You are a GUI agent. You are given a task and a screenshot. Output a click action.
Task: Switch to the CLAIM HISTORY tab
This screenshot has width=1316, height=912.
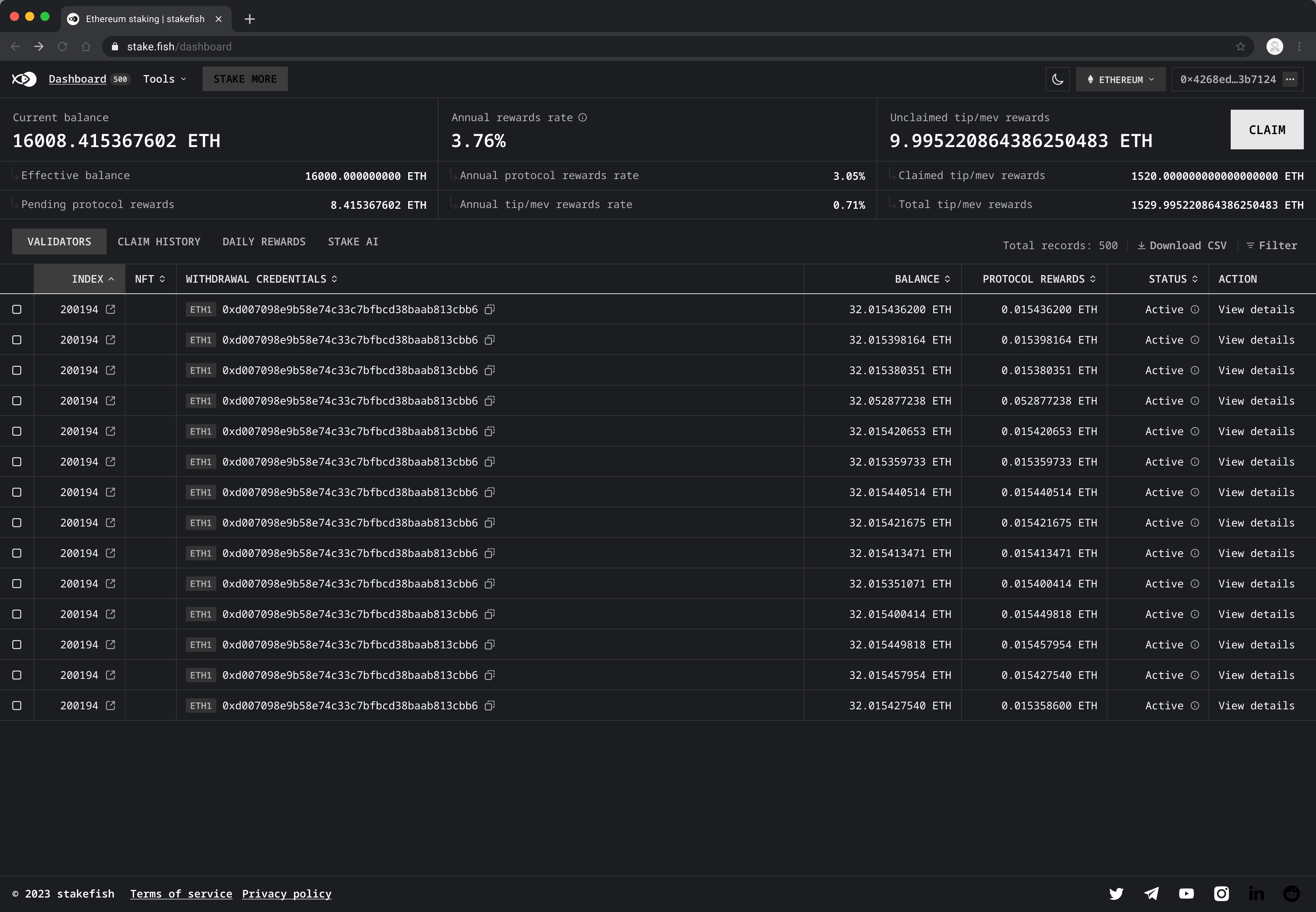[x=159, y=241]
